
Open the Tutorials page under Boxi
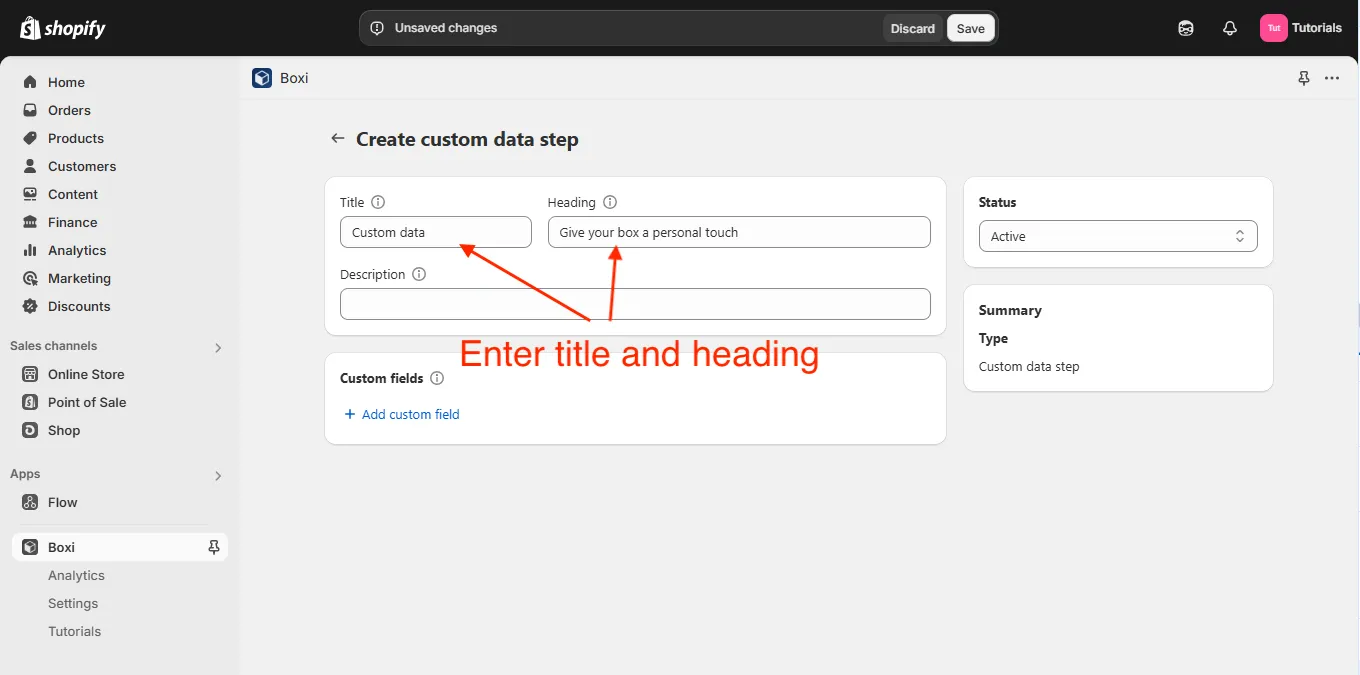click(74, 631)
